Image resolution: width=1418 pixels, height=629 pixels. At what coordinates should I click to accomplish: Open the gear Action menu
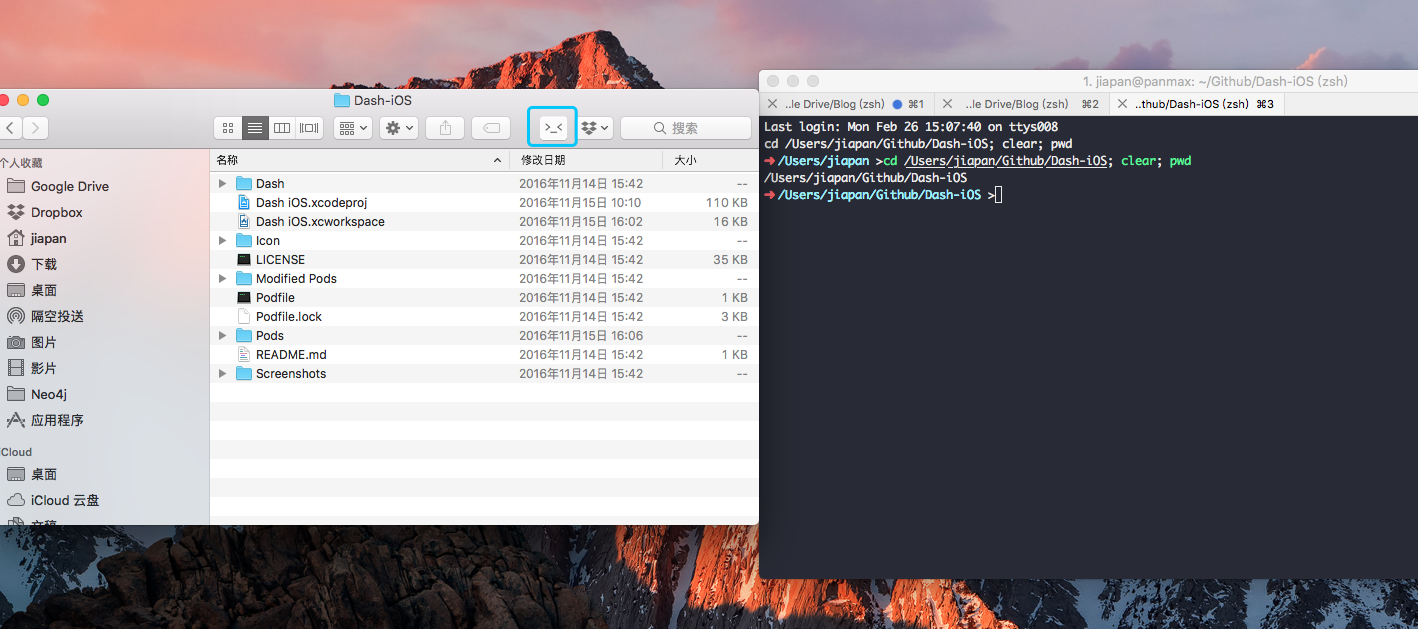click(x=398, y=128)
